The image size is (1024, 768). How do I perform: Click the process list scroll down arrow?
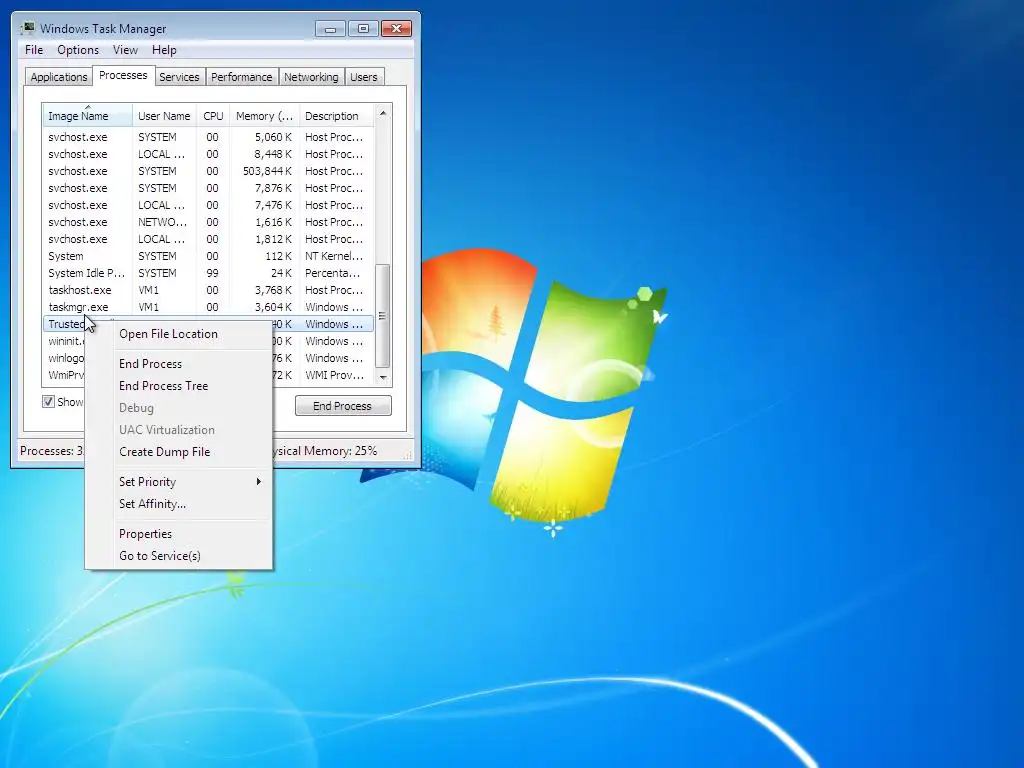383,377
